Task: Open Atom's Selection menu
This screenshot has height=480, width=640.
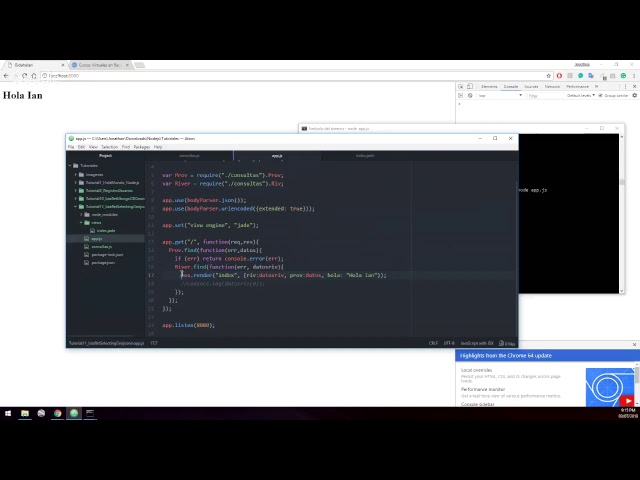Action: click(x=109, y=147)
